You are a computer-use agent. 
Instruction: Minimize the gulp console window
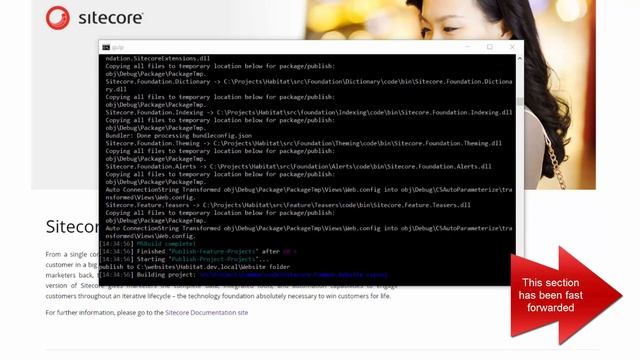pyautogui.click(x=467, y=47)
